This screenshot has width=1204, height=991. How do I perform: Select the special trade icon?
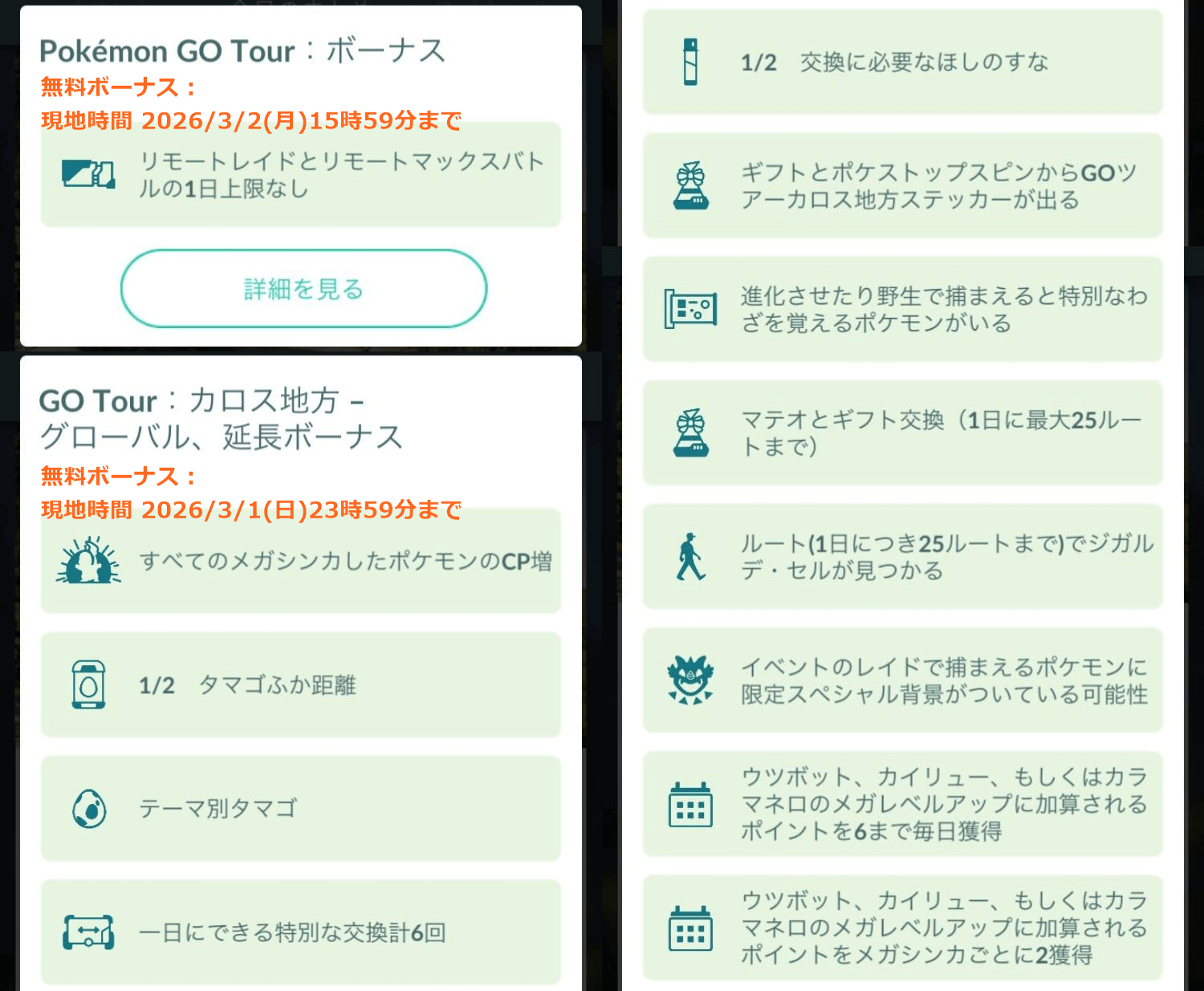[88, 932]
